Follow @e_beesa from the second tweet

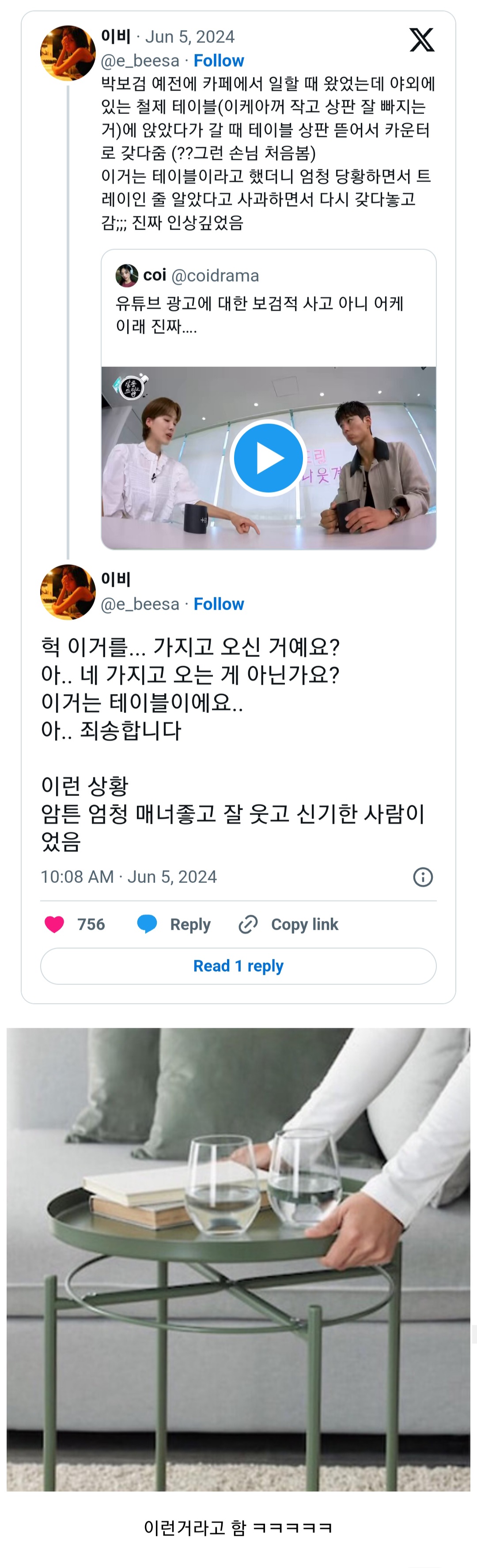click(219, 604)
